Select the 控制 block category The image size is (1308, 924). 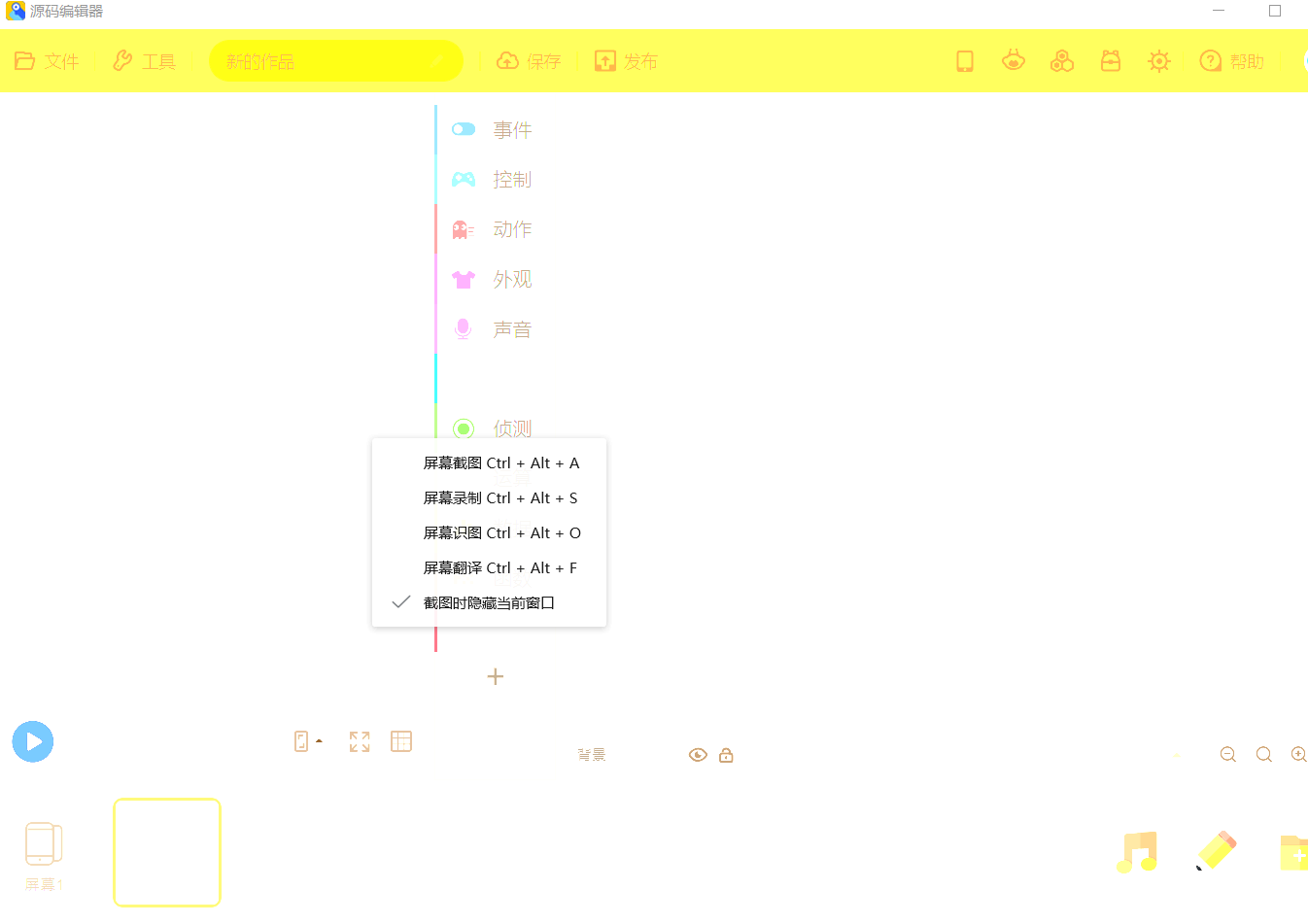pyautogui.click(x=492, y=179)
